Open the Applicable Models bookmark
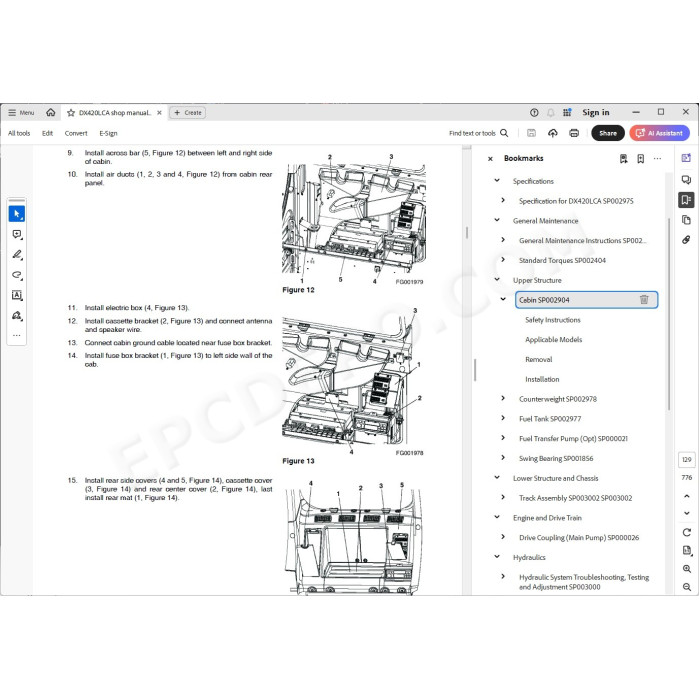The image size is (700, 700). tap(554, 339)
